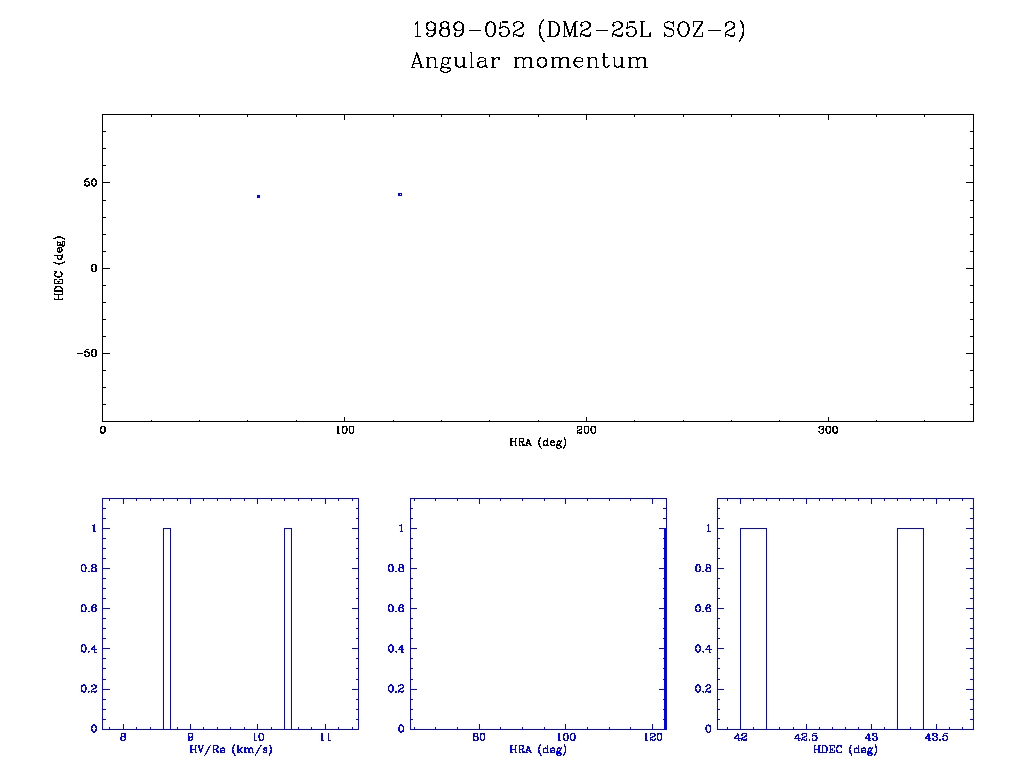Image resolution: width=1024 pixels, height=768 pixels.
Task: Select the left bar in HDEC histogram
Action: 753,628
